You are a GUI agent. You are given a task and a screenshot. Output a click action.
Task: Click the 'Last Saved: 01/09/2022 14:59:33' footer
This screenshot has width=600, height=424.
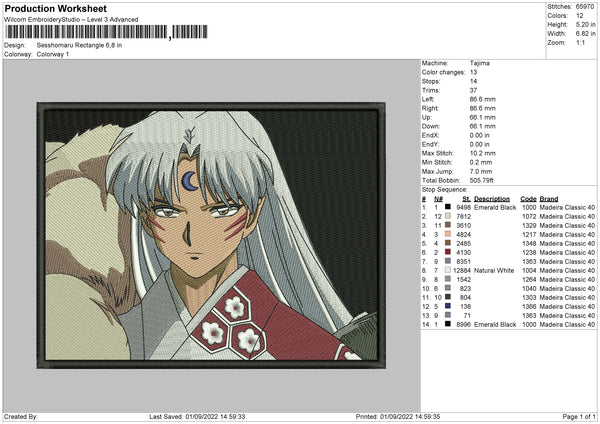(197, 416)
